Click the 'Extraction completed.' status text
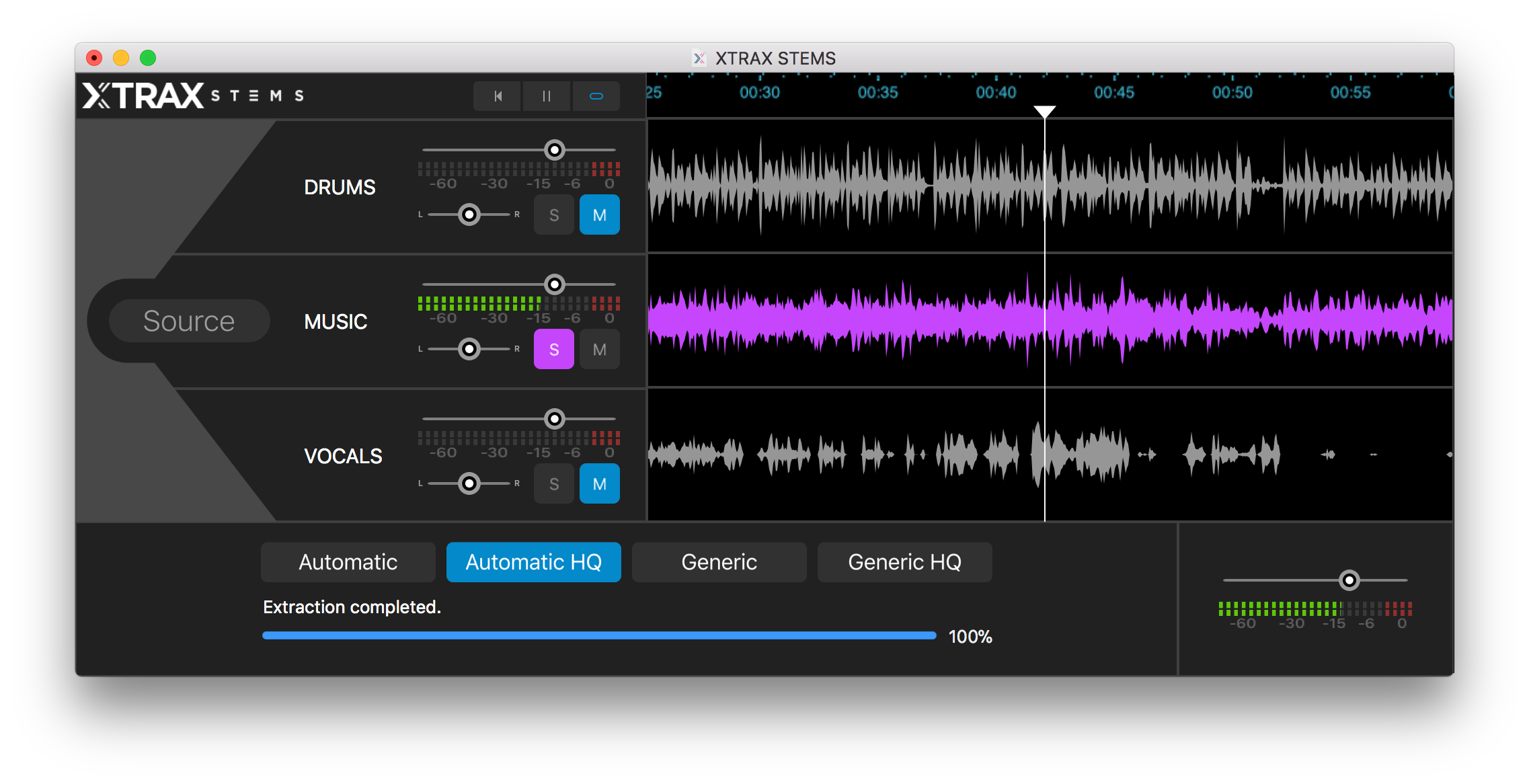Image resolution: width=1529 pixels, height=784 pixels. coord(352,607)
